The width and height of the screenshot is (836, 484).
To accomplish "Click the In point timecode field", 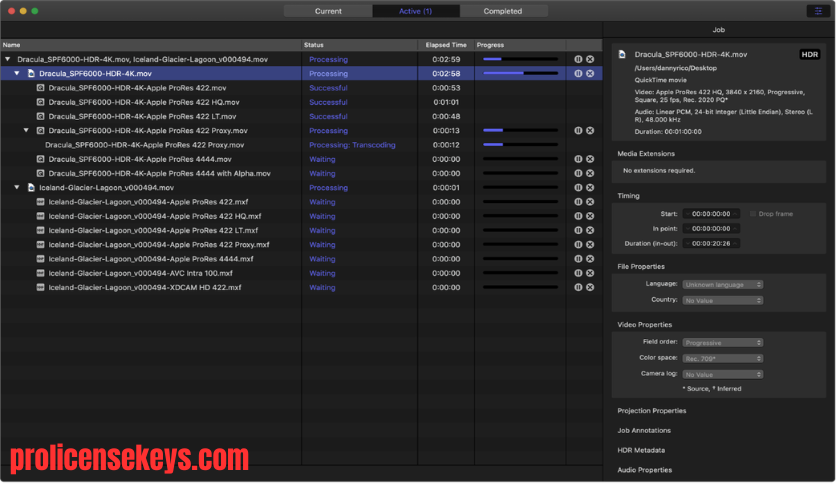I will [x=711, y=229].
